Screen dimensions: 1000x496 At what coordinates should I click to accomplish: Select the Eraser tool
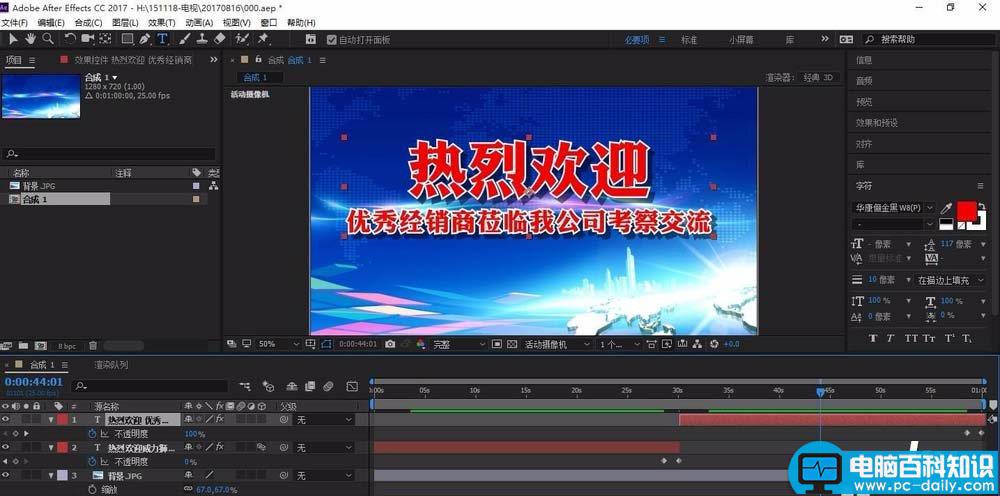pyautogui.click(x=220, y=39)
